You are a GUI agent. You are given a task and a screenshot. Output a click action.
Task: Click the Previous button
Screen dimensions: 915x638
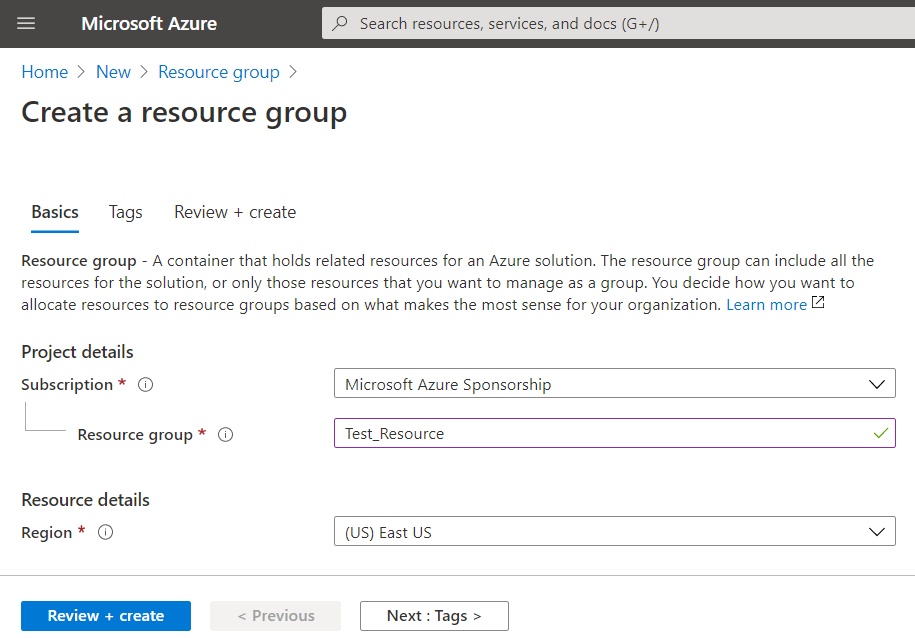click(x=275, y=616)
